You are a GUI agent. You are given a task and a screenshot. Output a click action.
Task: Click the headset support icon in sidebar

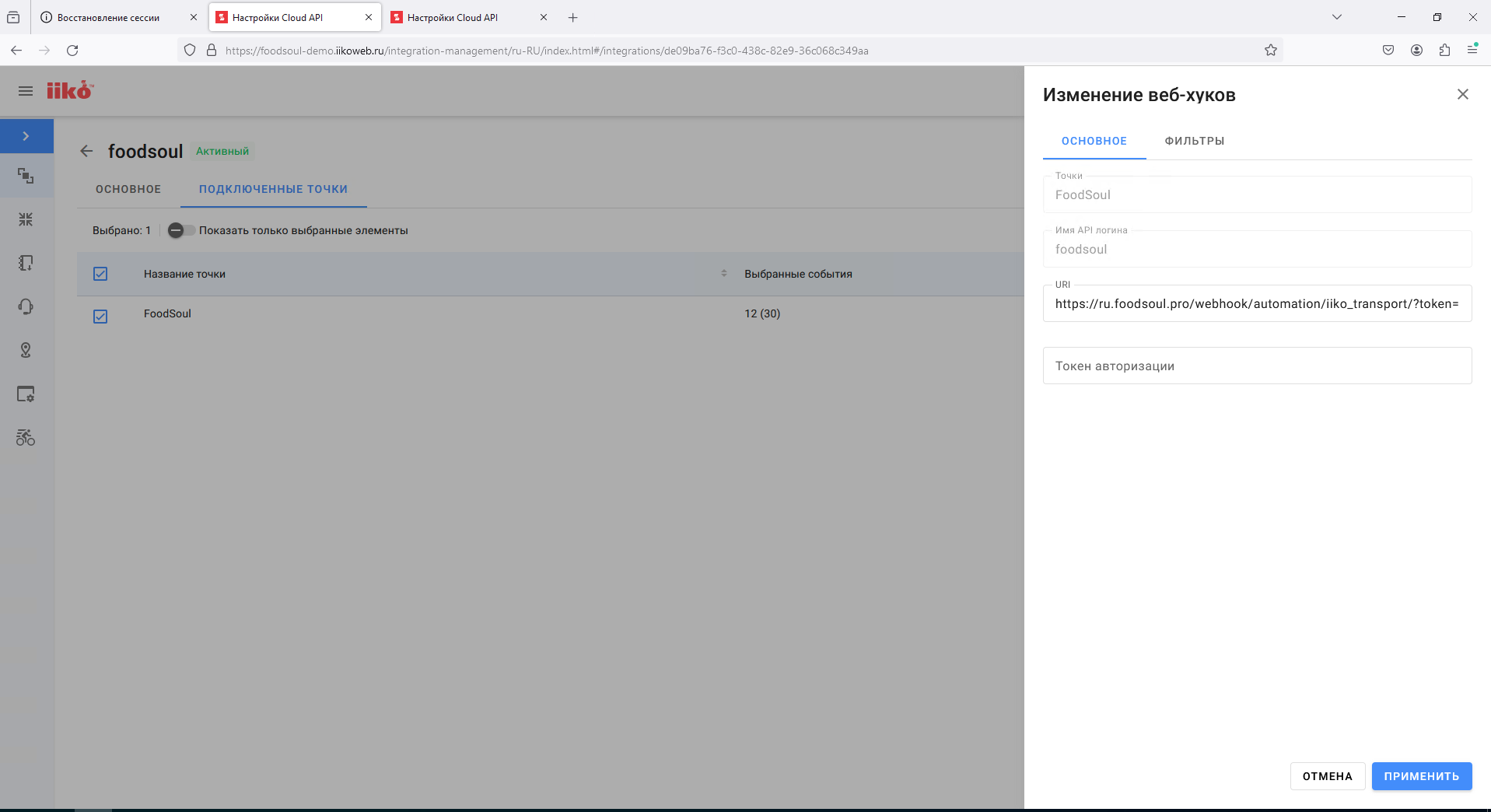click(26, 306)
